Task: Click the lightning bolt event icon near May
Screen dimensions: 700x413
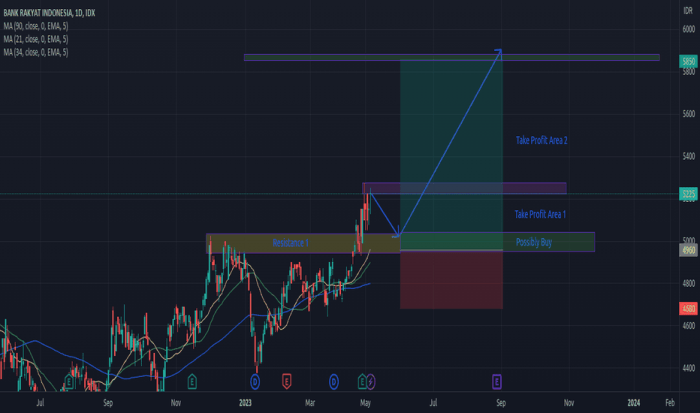Action: coord(371,381)
